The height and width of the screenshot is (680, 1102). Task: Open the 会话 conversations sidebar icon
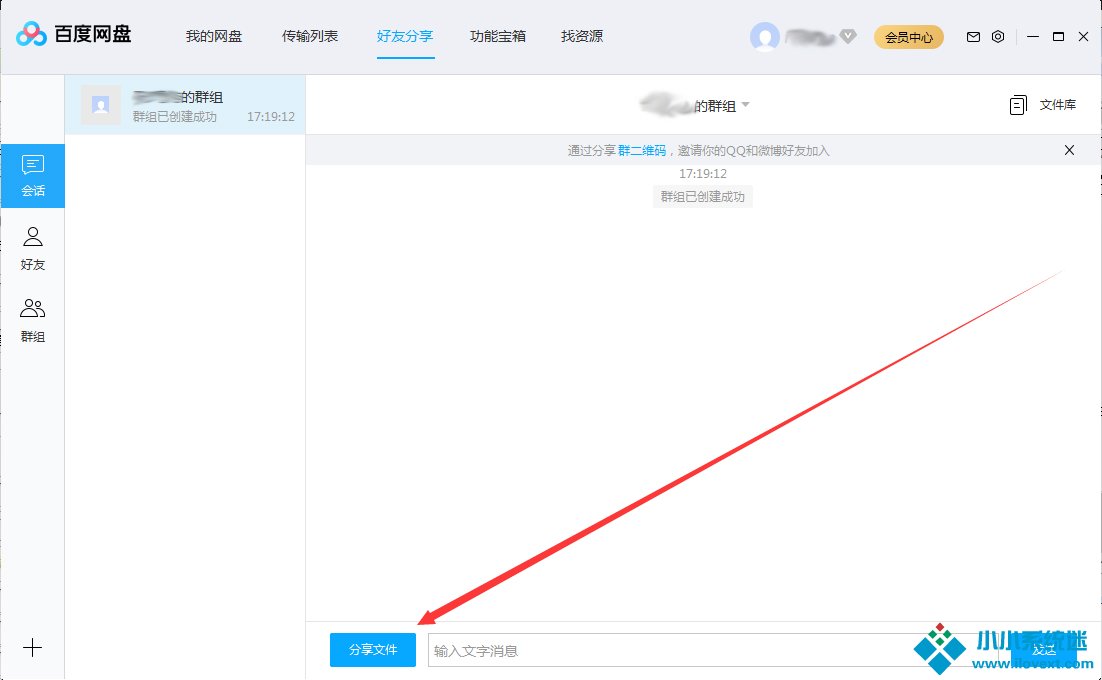pyautogui.click(x=33, y=175)
